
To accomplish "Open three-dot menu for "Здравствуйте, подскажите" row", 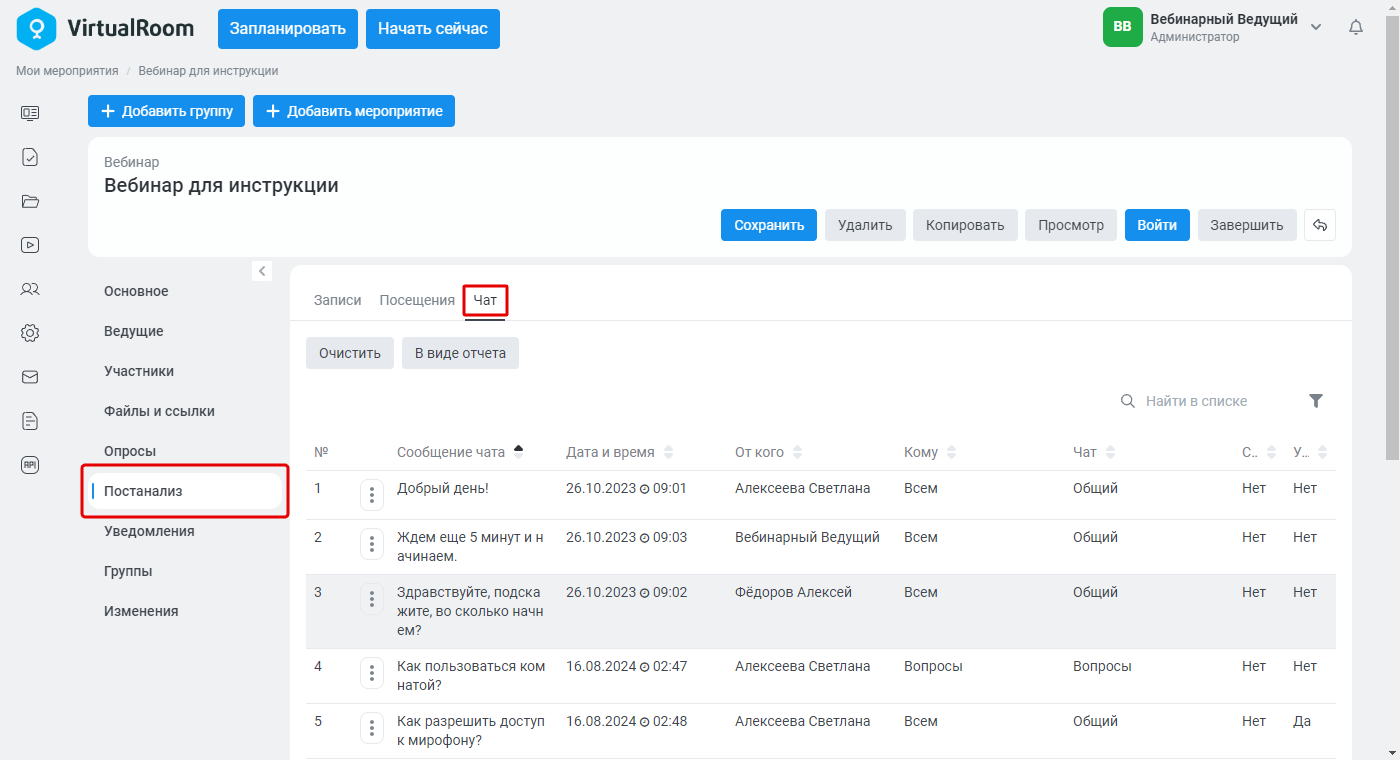I will point(372,598).
